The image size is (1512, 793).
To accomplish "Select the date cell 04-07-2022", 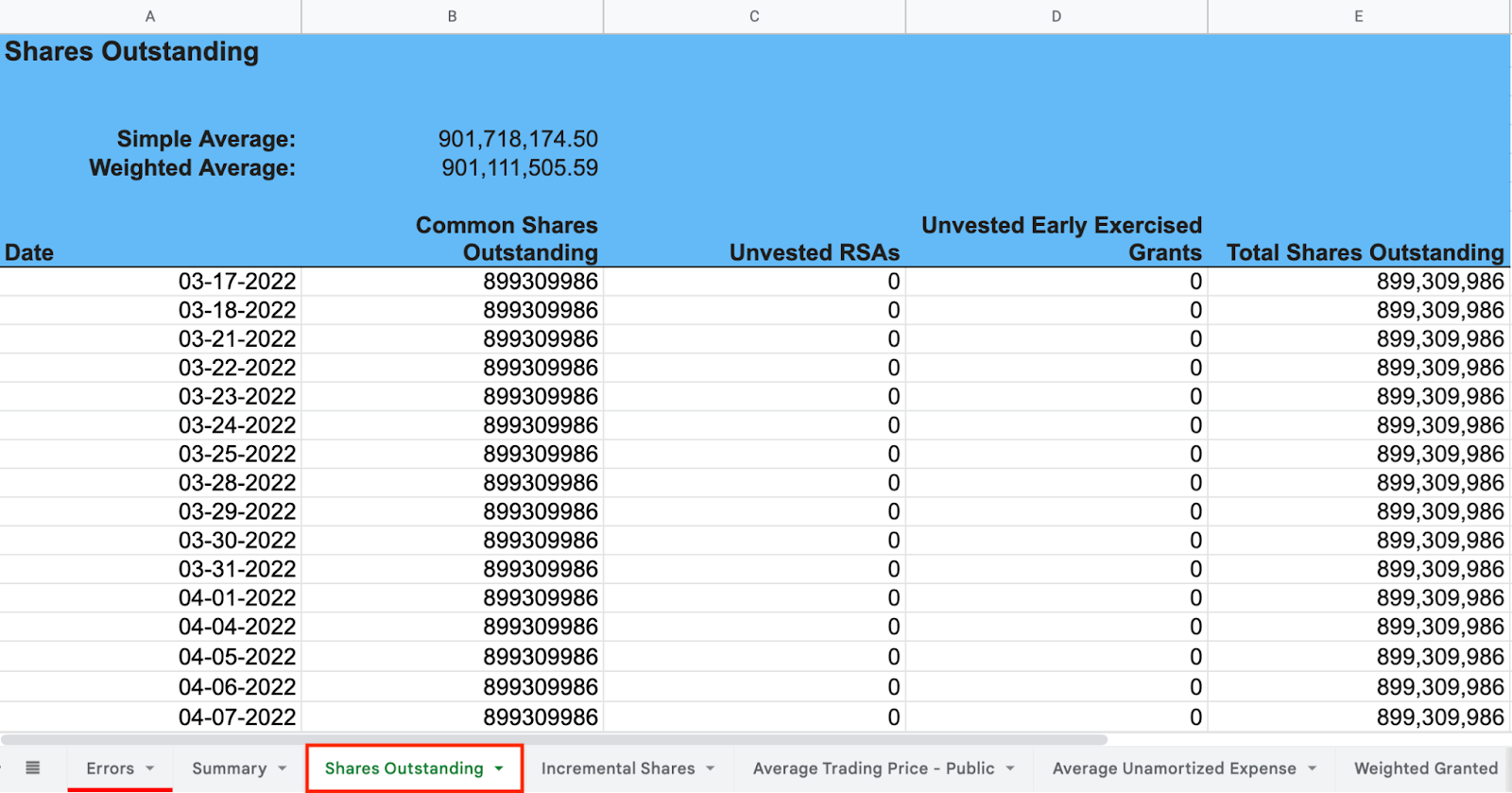I will [x=150, y=717].
